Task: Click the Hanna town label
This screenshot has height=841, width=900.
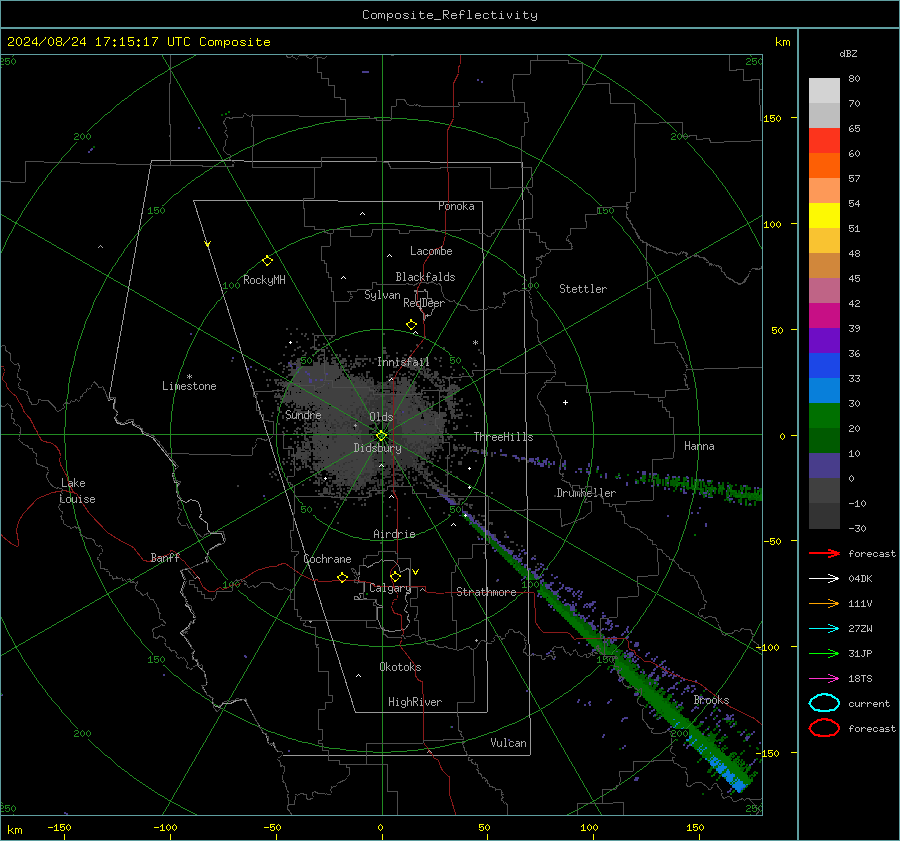Action: pyautogui.click(x=699, y=446)
